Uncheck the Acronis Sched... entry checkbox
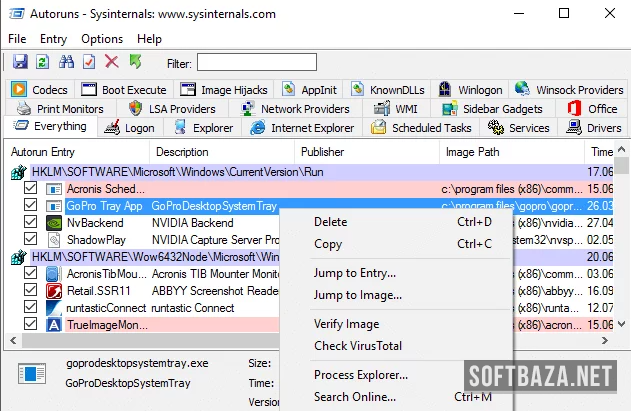This screenshot has width=631, height=411. (30, 189)
